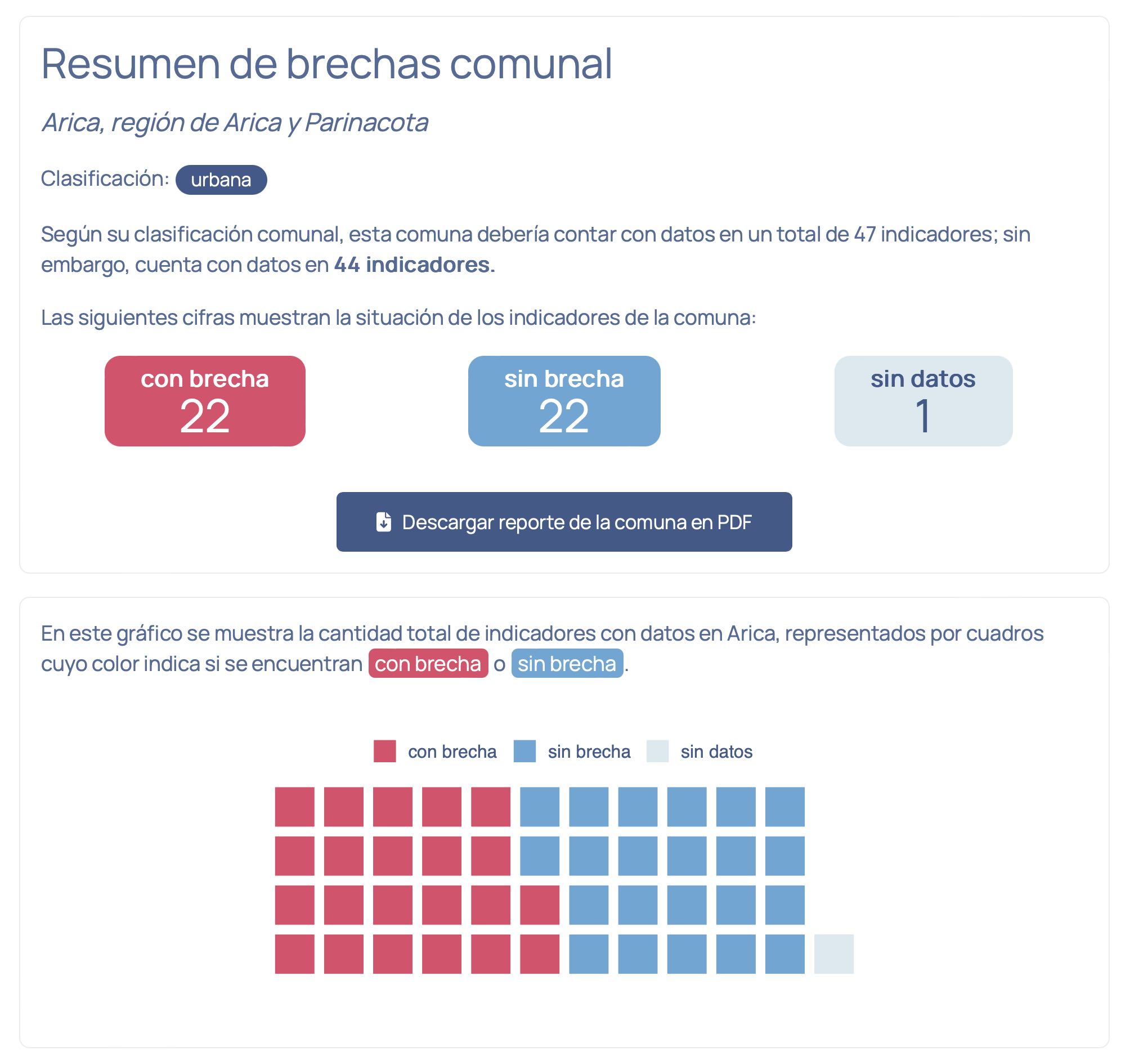Click the inline red 'con brecha' tag

click(428, 663)
